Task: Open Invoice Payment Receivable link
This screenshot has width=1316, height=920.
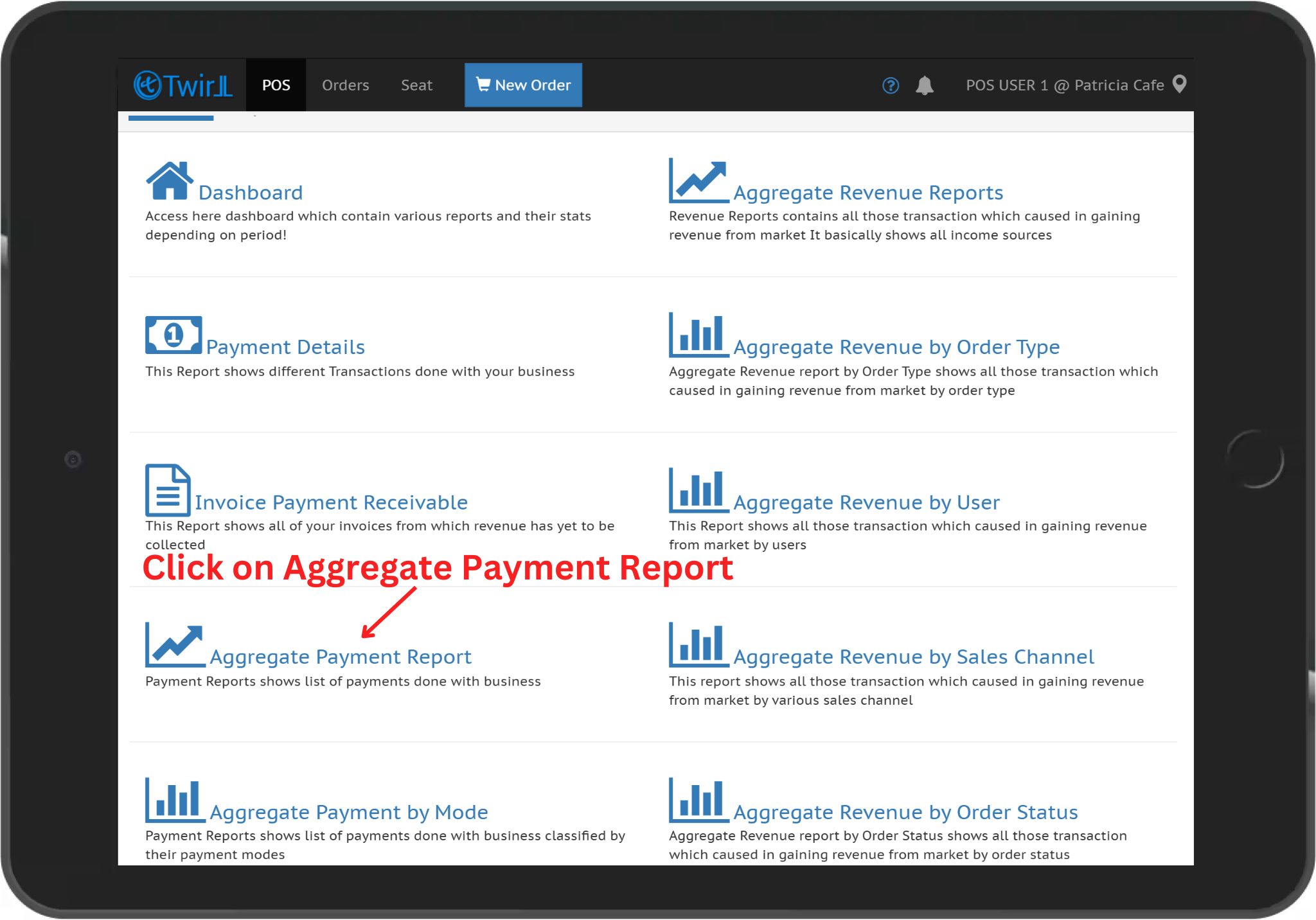Action: 331,502
